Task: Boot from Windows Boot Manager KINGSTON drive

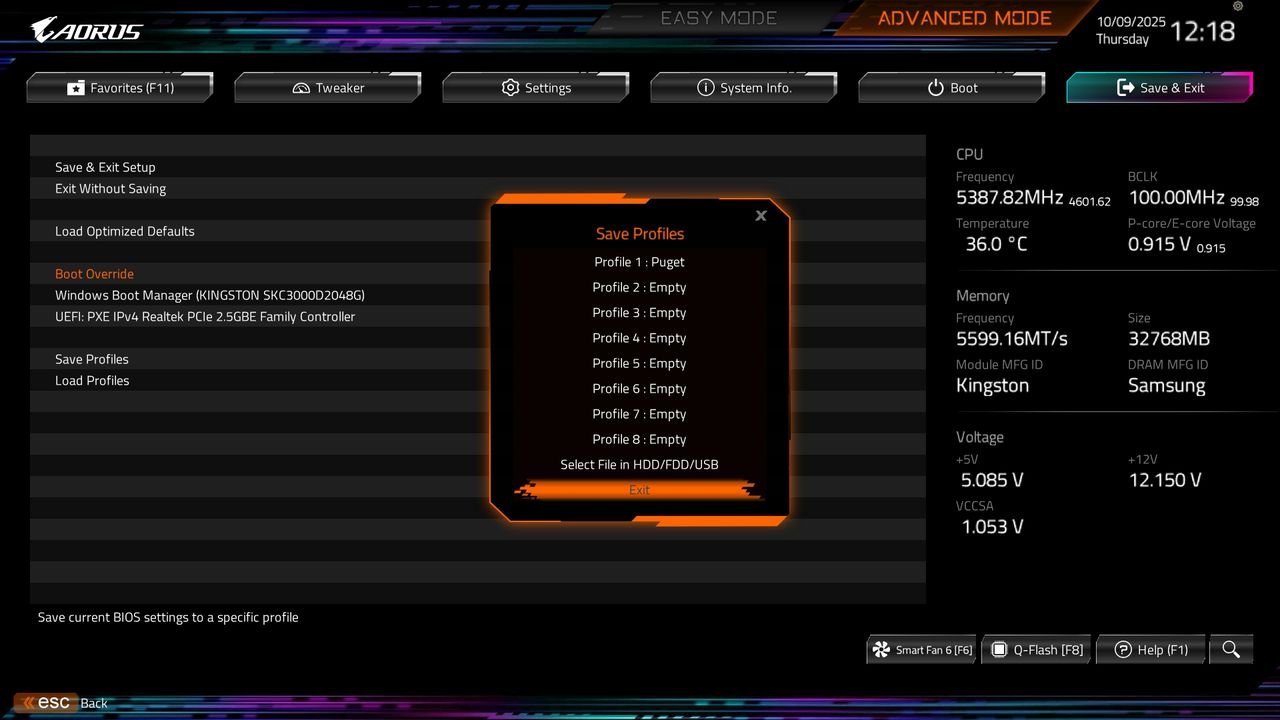Action: click(209, 295)
